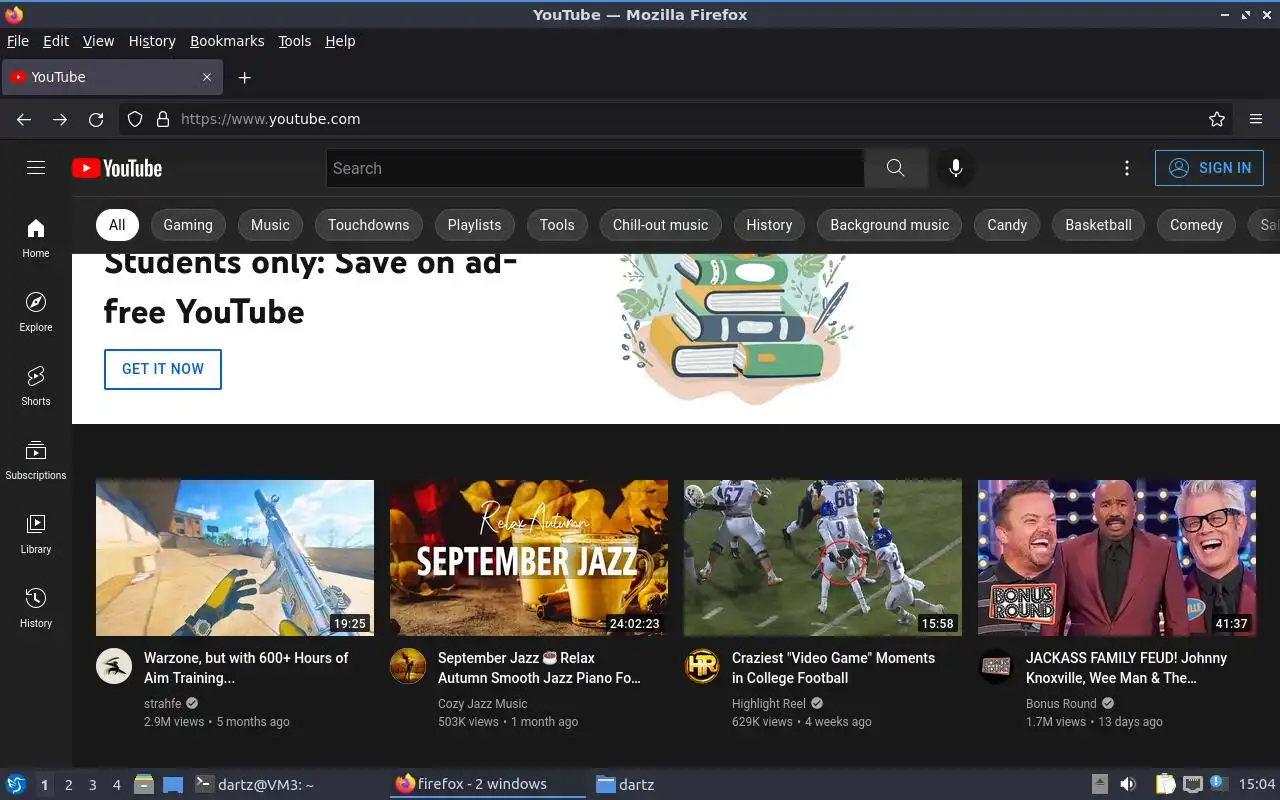This screenshot has height=800, width=1280.
Task: Select the Chill-out music filter chip
Action: click(660, 225)
